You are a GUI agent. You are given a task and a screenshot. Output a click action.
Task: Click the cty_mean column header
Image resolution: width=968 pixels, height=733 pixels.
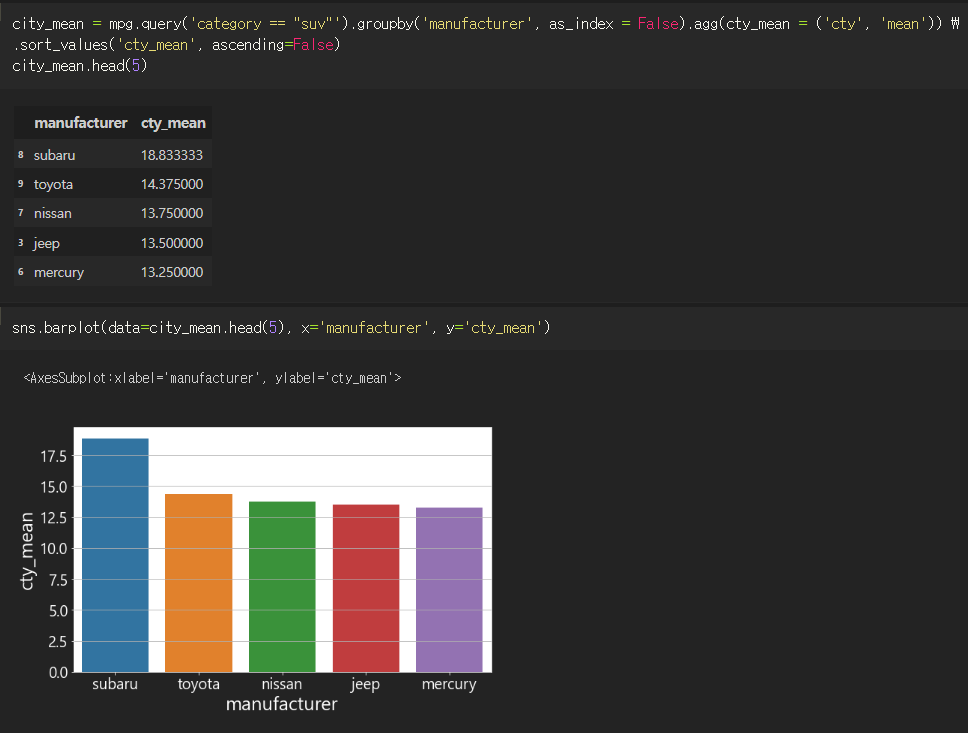pos(173,123)
